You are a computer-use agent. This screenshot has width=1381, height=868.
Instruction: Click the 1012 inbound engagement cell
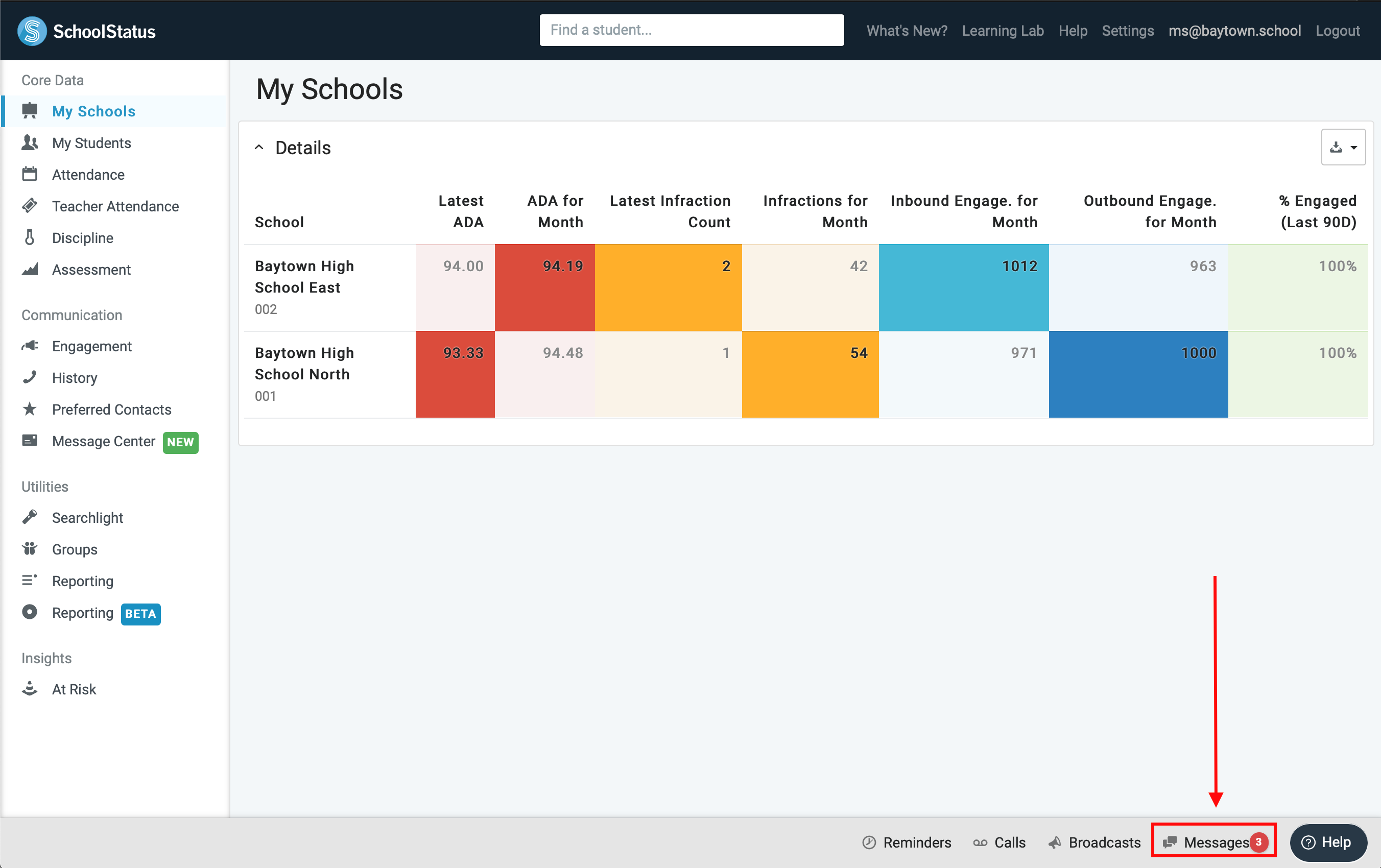coord(964,287)
